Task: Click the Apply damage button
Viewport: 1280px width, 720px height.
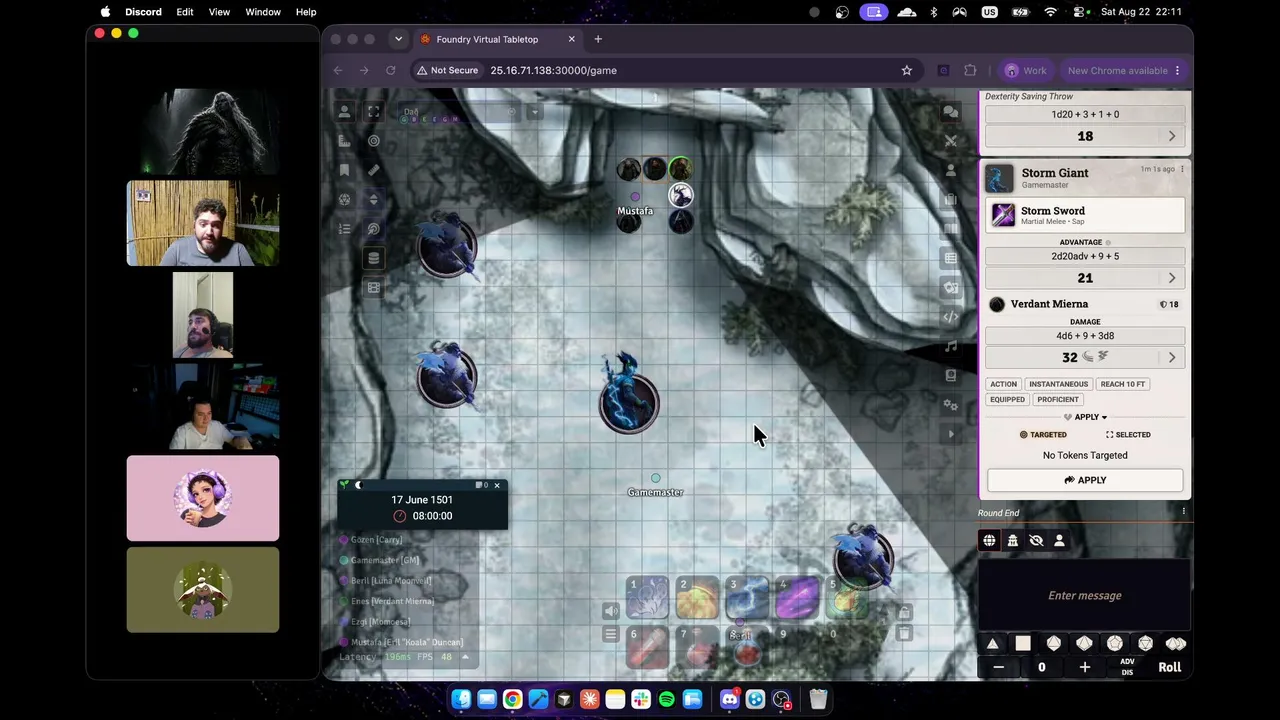Action: pyautogui.click(x=1085, y=480)
